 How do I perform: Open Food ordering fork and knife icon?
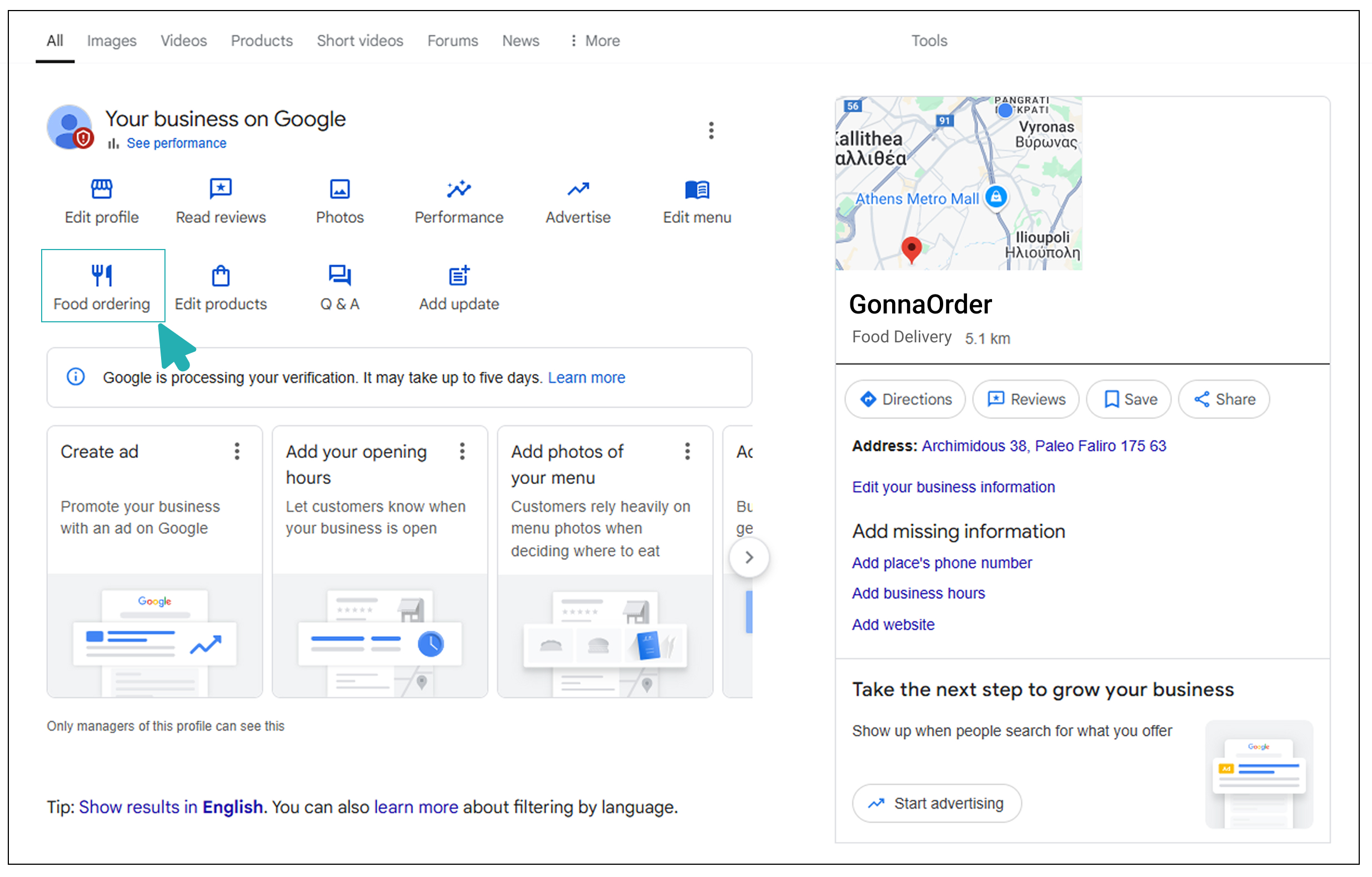(x=102, y=276)
